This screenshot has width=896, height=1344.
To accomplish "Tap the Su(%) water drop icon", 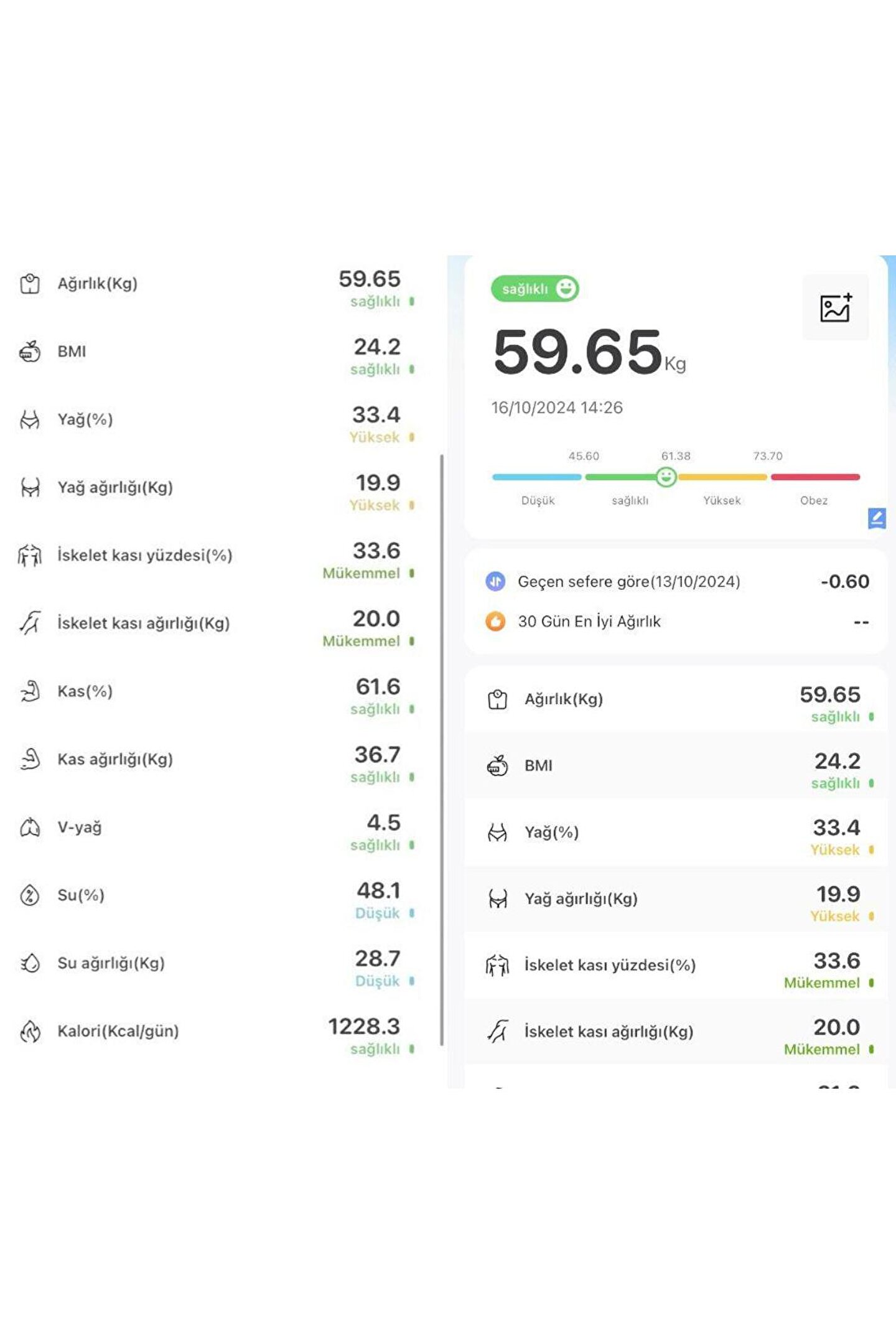I will tap(30, 895).
